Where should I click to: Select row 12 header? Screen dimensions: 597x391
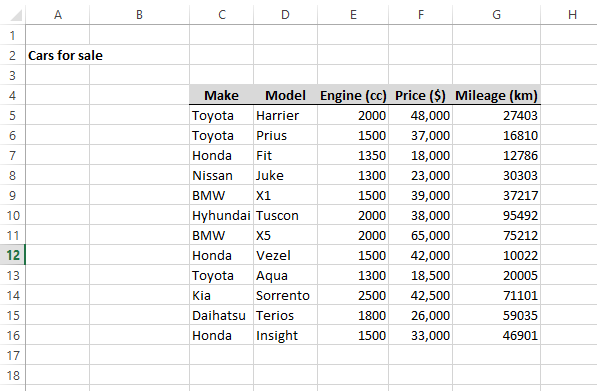coord(13,255)
